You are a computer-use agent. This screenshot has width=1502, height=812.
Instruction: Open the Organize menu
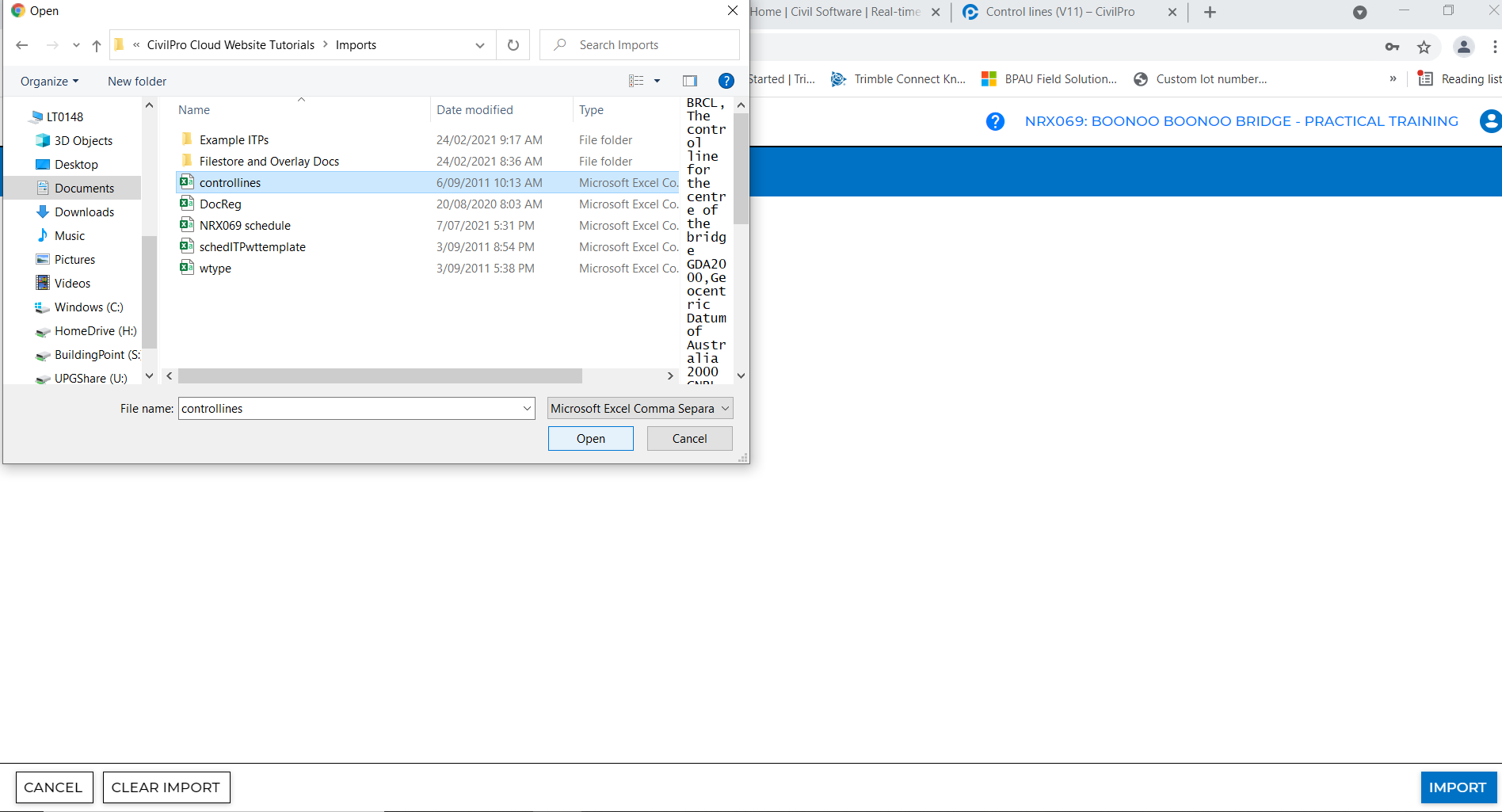[x=49, y=81]
